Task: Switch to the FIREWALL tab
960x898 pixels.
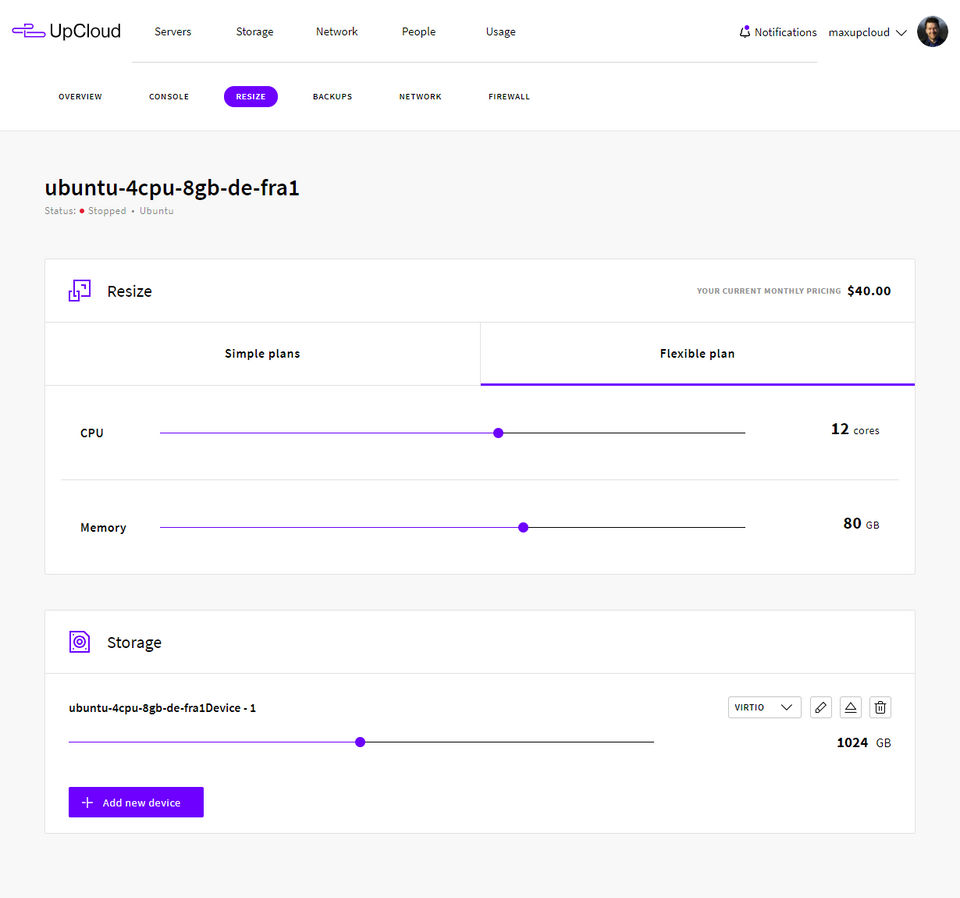Action: [509, 97]
